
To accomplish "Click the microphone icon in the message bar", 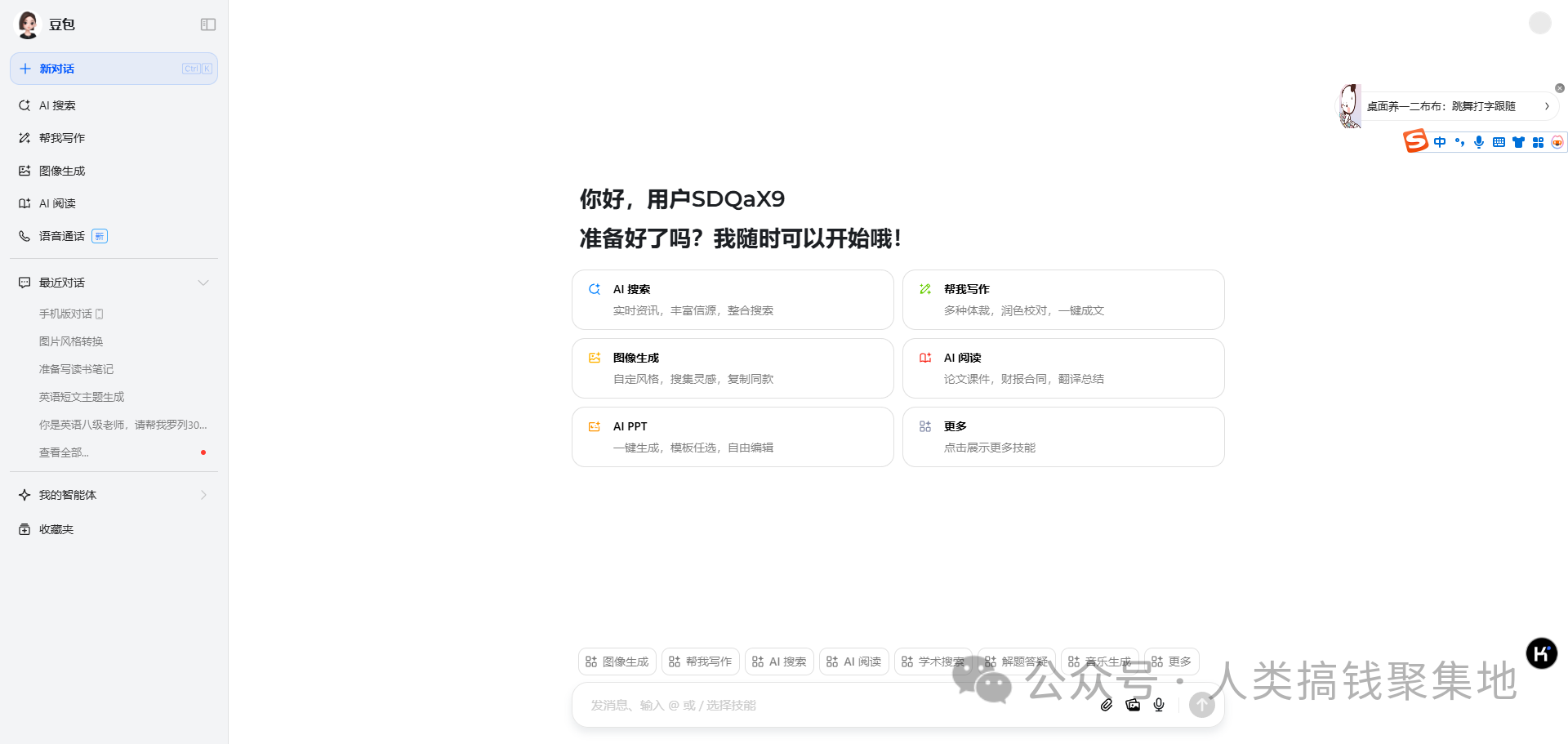I will tap(1158, 704).
